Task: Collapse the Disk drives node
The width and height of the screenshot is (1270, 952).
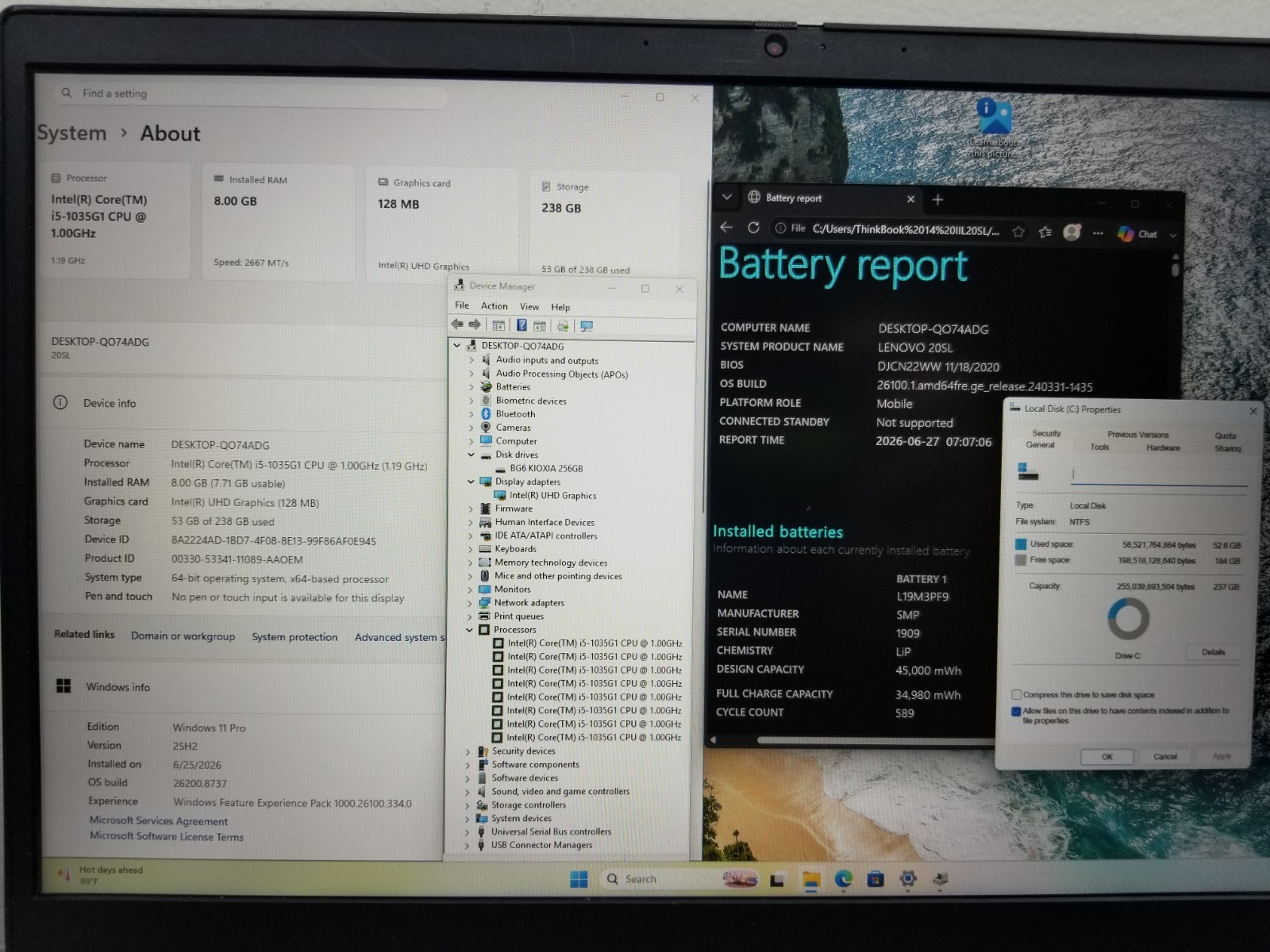Action: point(471,455)
